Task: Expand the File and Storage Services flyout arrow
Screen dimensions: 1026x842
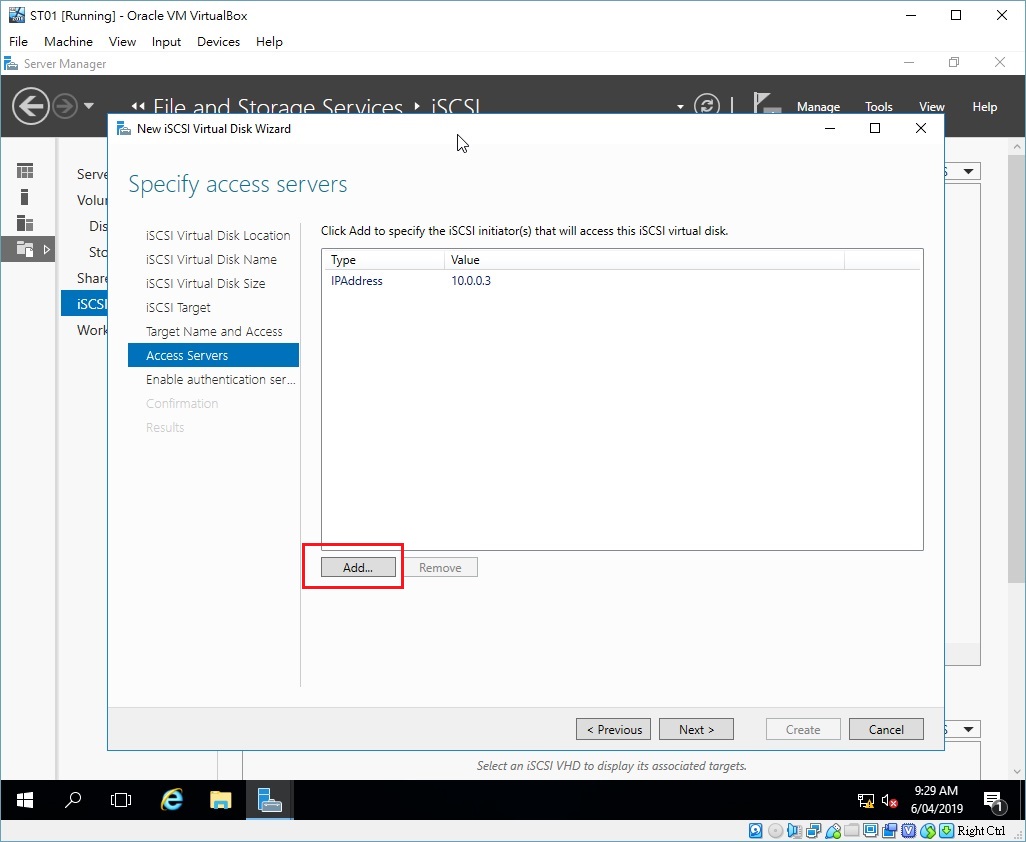Action: coord(47,249)
